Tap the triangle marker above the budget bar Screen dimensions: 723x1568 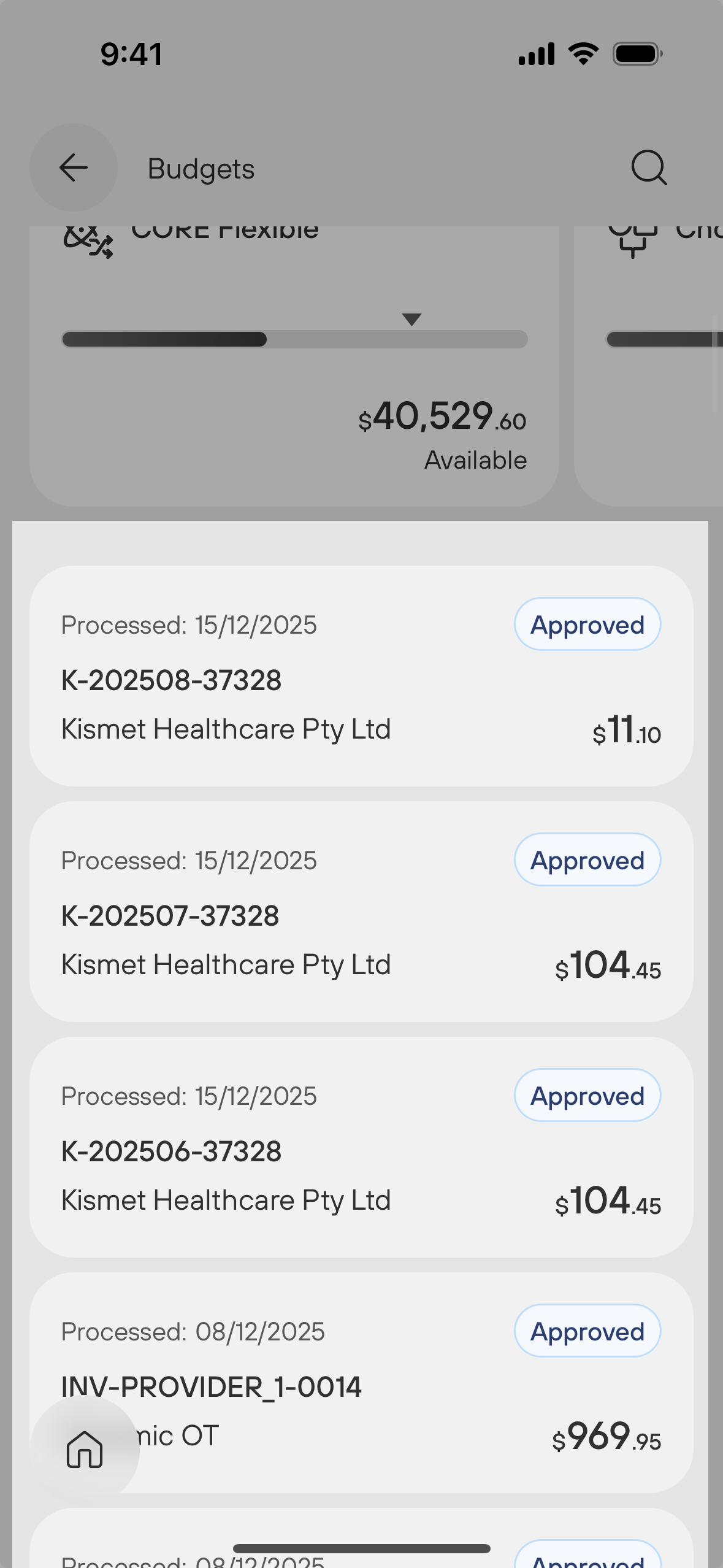411,319
